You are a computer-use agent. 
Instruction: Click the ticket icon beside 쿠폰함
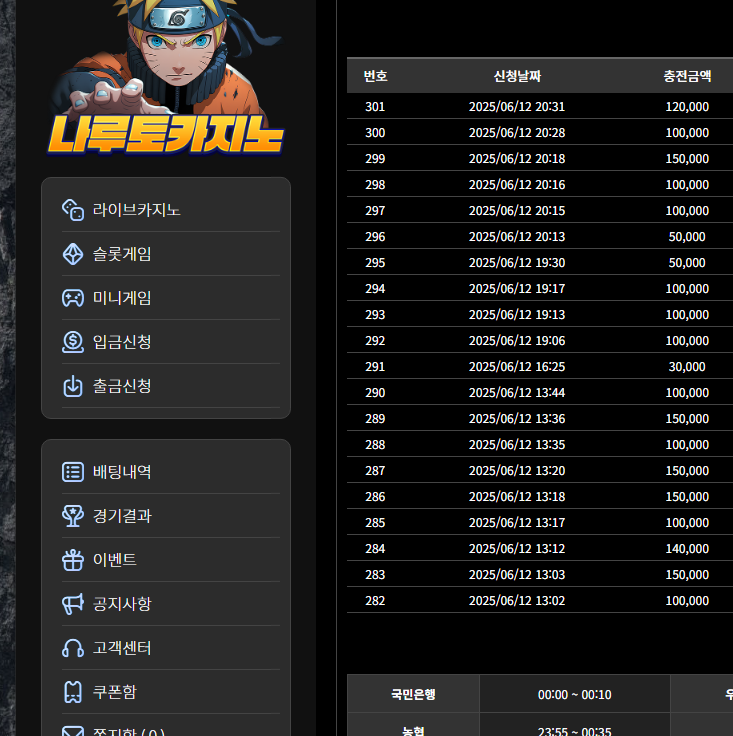(x=73, y=692)
